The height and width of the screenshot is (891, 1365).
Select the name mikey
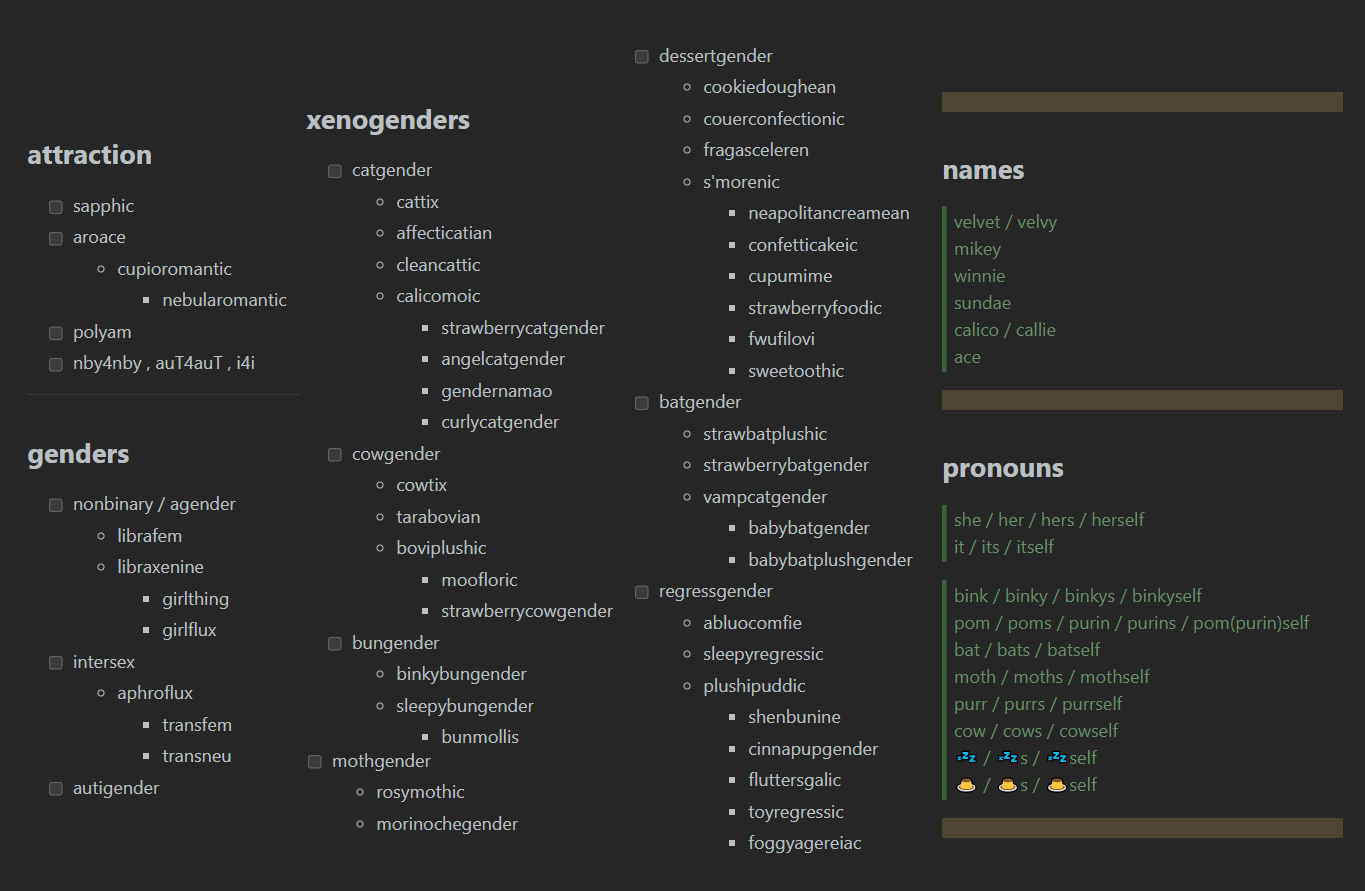(977, 249)
